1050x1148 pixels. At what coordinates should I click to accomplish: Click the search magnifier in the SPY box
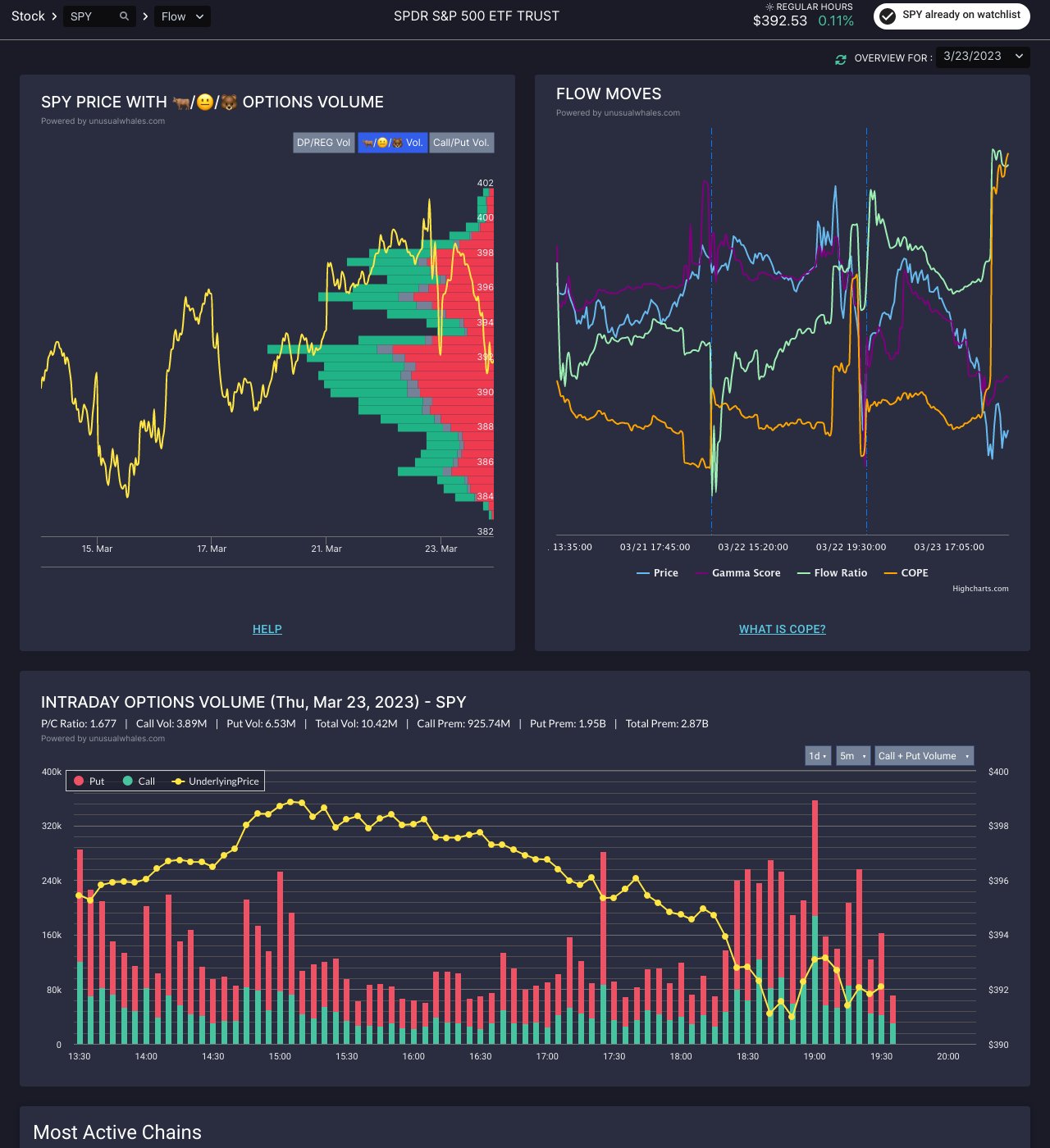(125, 16)
